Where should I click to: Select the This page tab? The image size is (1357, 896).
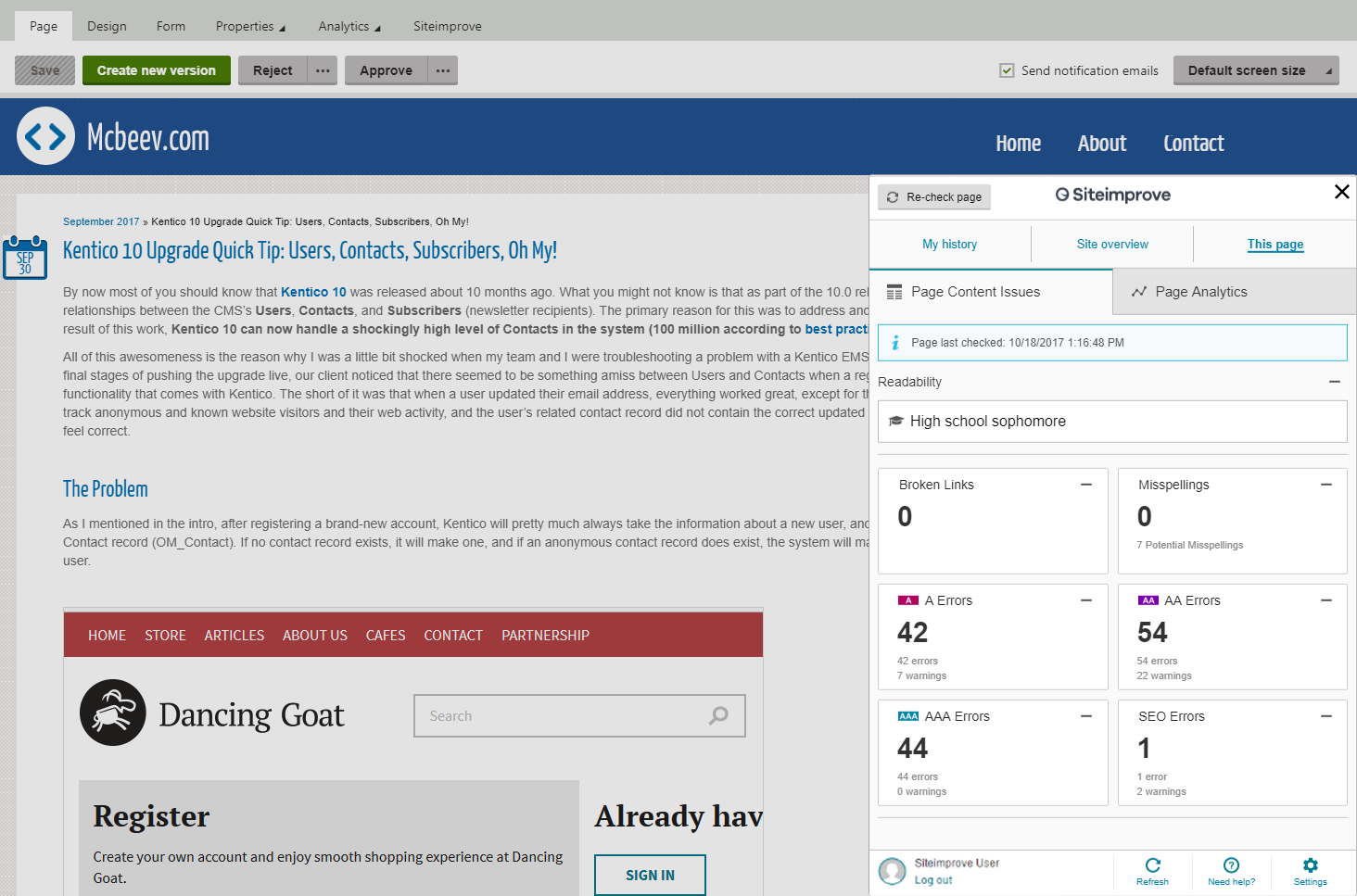1275,245
